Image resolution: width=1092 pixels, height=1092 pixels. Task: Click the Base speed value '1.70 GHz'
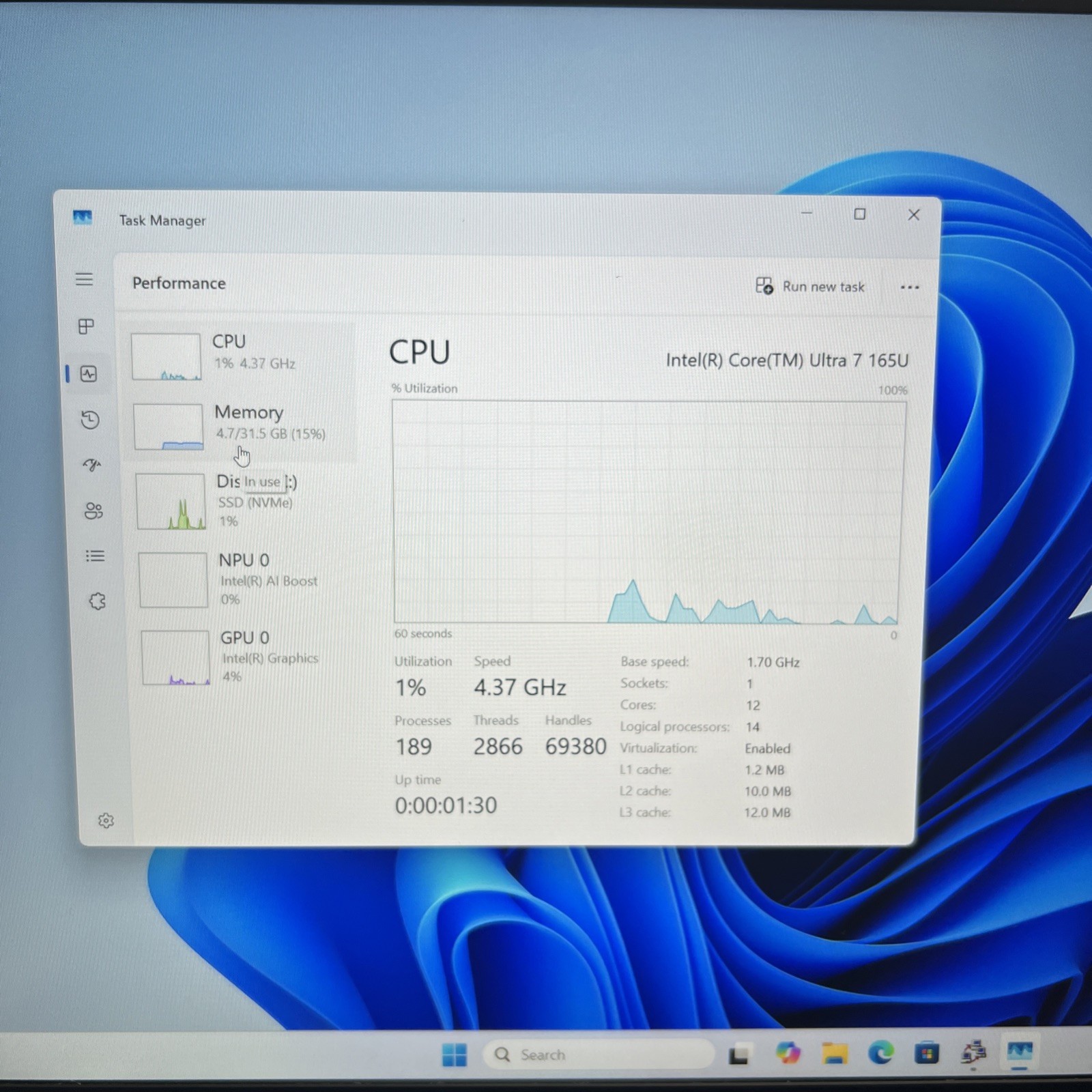pos(773,662)
